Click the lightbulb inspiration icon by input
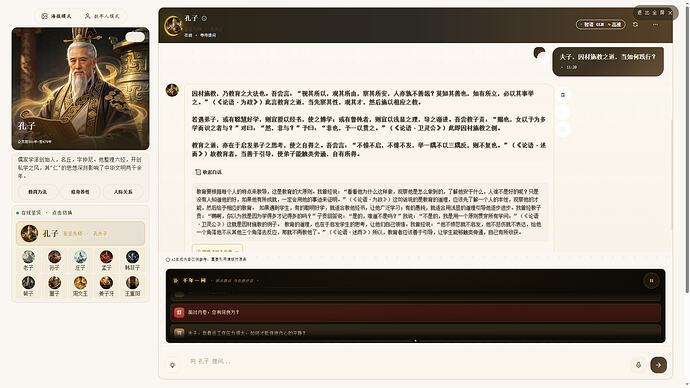 click(x=172, y=365)
